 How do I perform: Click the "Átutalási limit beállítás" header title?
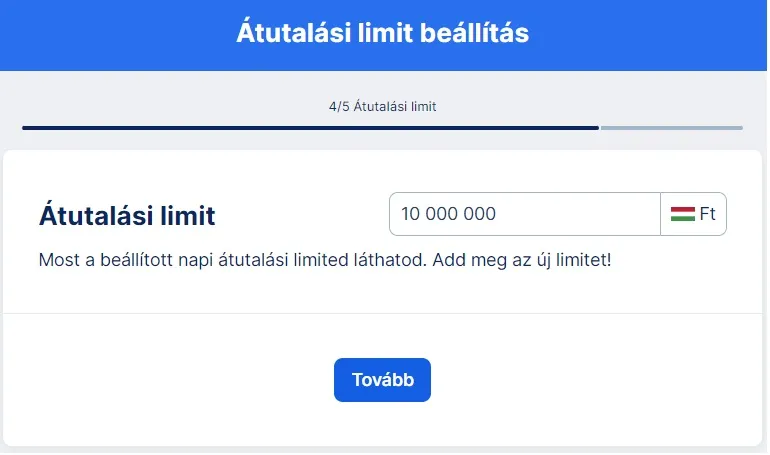point(382,33)
